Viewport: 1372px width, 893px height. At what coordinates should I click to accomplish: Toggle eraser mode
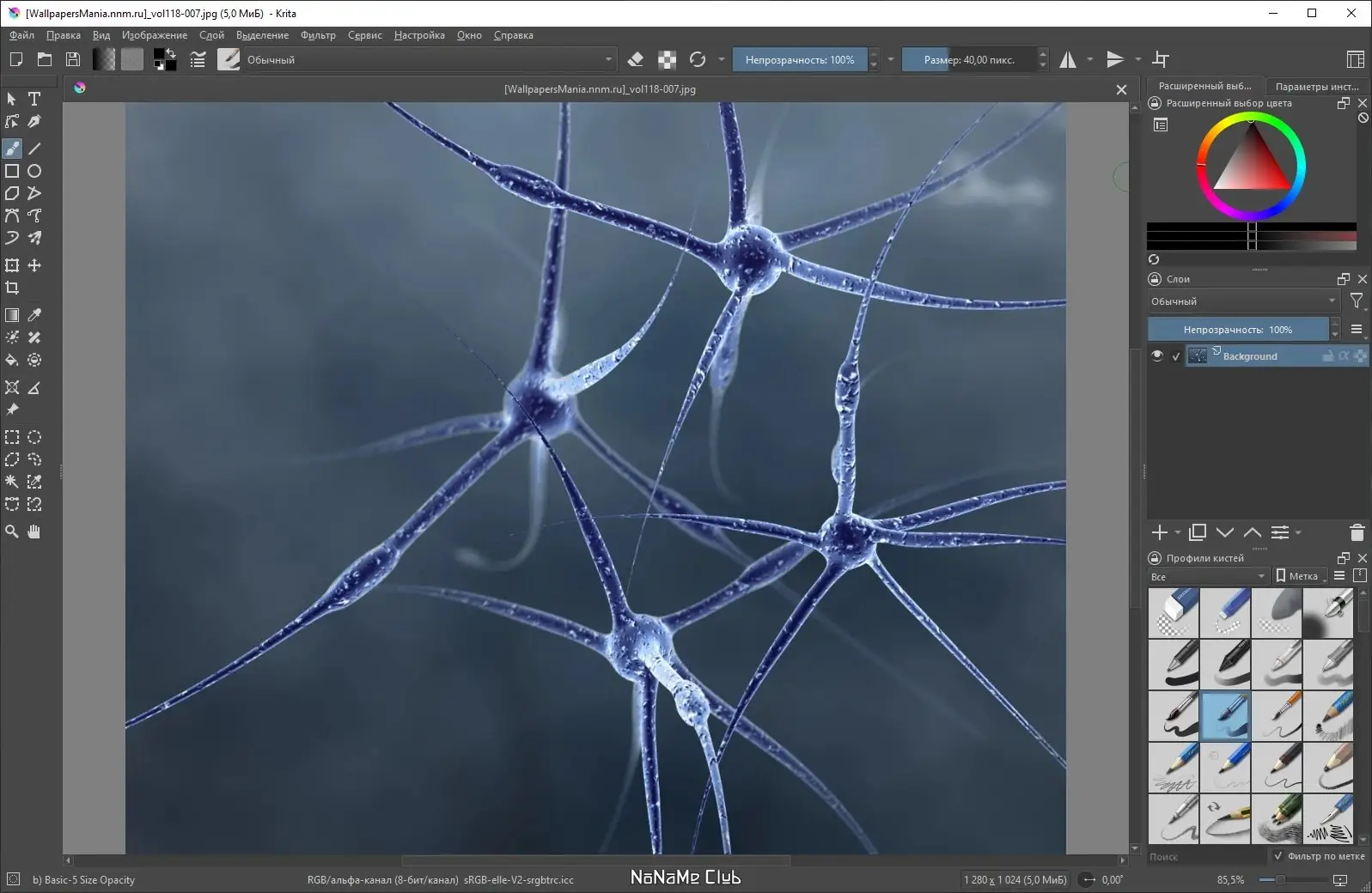(636, 59)
